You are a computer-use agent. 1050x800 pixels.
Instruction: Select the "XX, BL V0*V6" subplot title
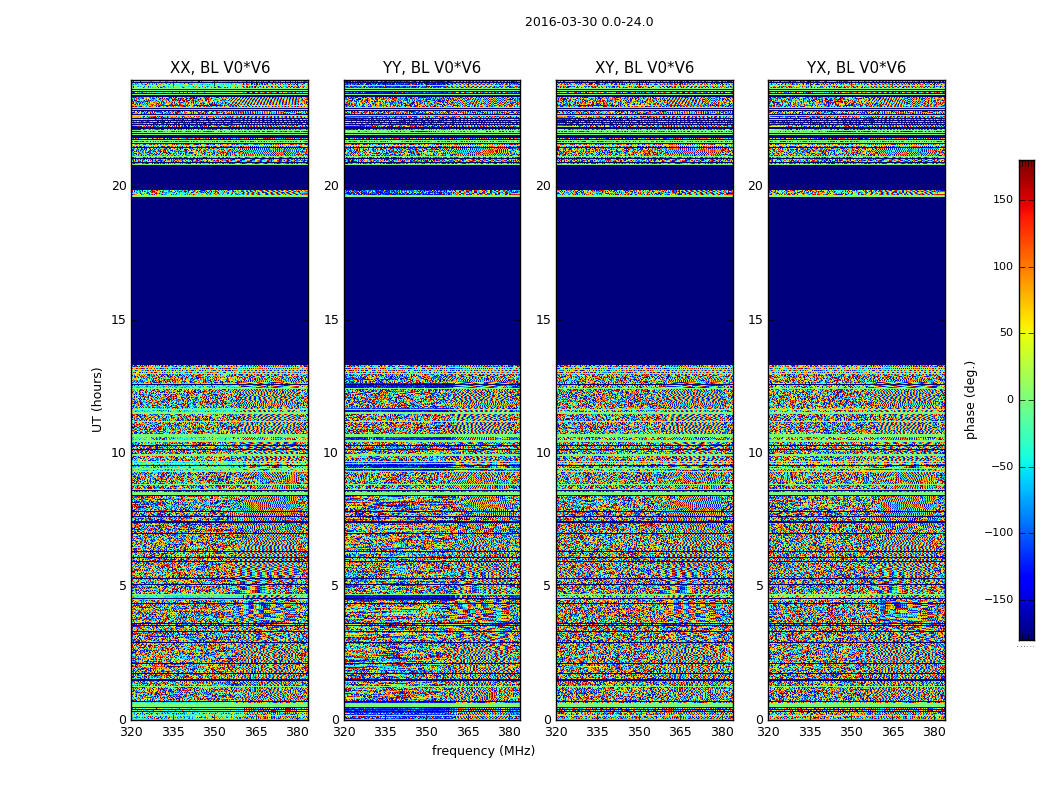[x=220, y=68]
